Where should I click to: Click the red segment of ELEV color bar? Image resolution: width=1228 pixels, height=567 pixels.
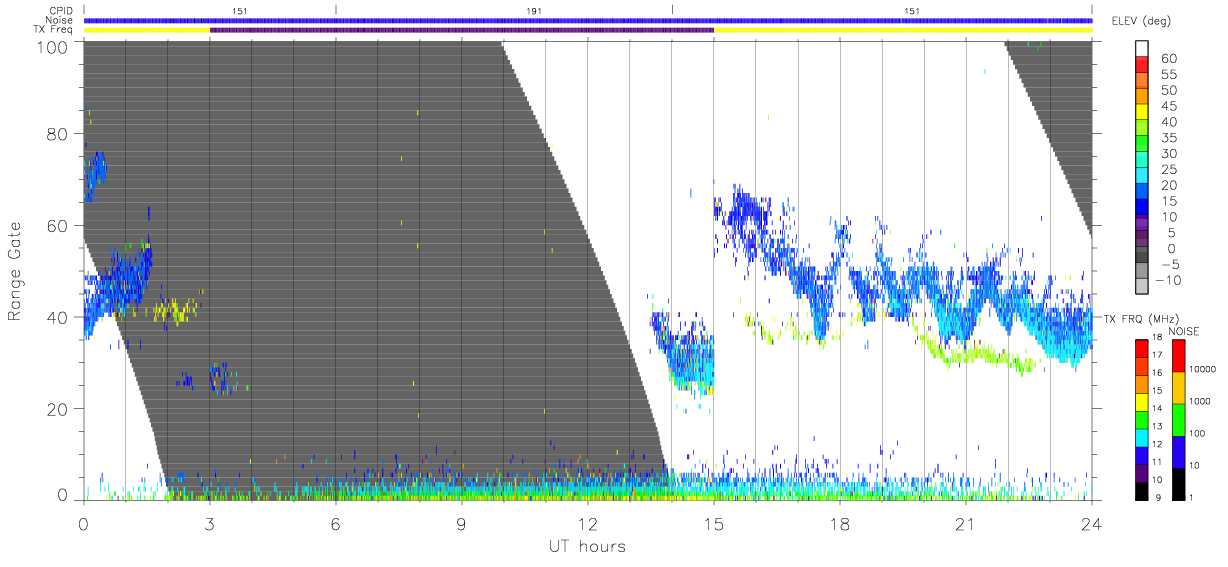pos(1144,66)
